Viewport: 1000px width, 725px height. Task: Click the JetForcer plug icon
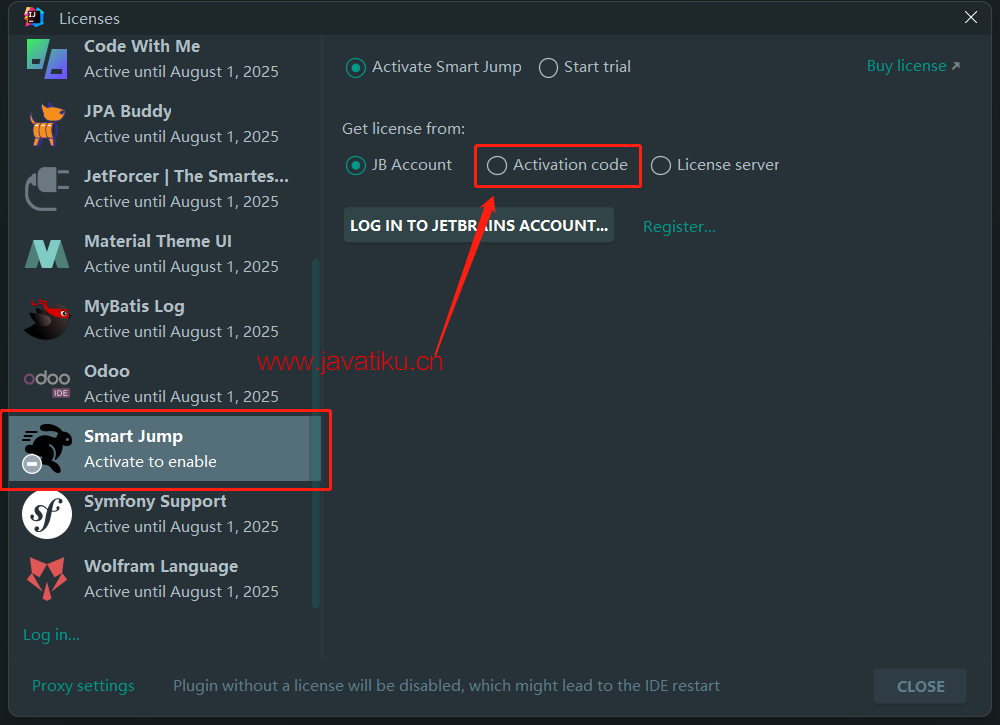(47, 189)
